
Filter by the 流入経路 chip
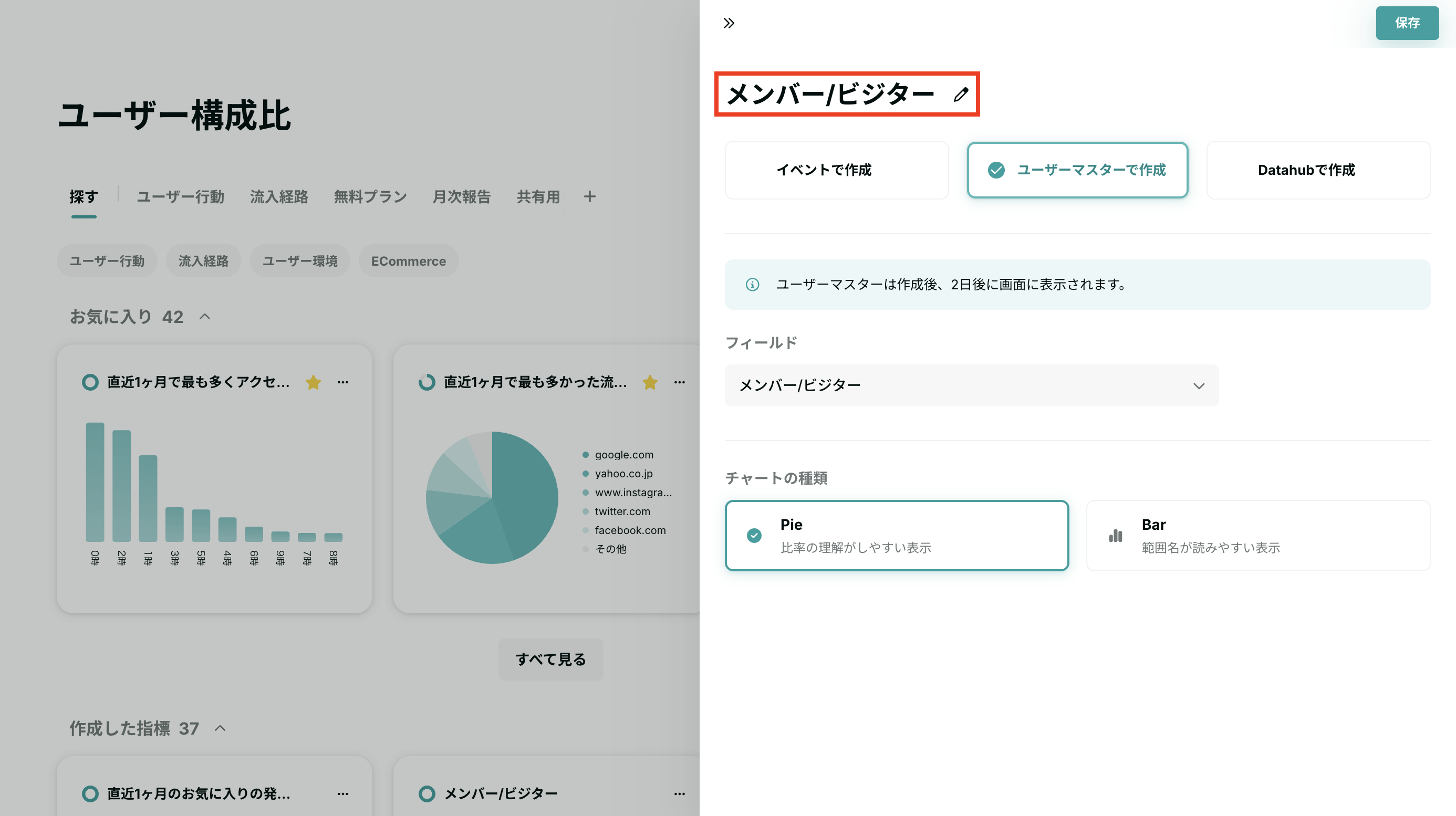(x=203, y=261)
